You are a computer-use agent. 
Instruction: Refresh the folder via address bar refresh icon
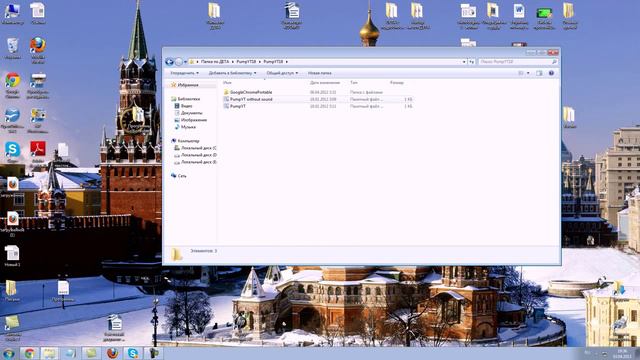(x=471, y=62)
